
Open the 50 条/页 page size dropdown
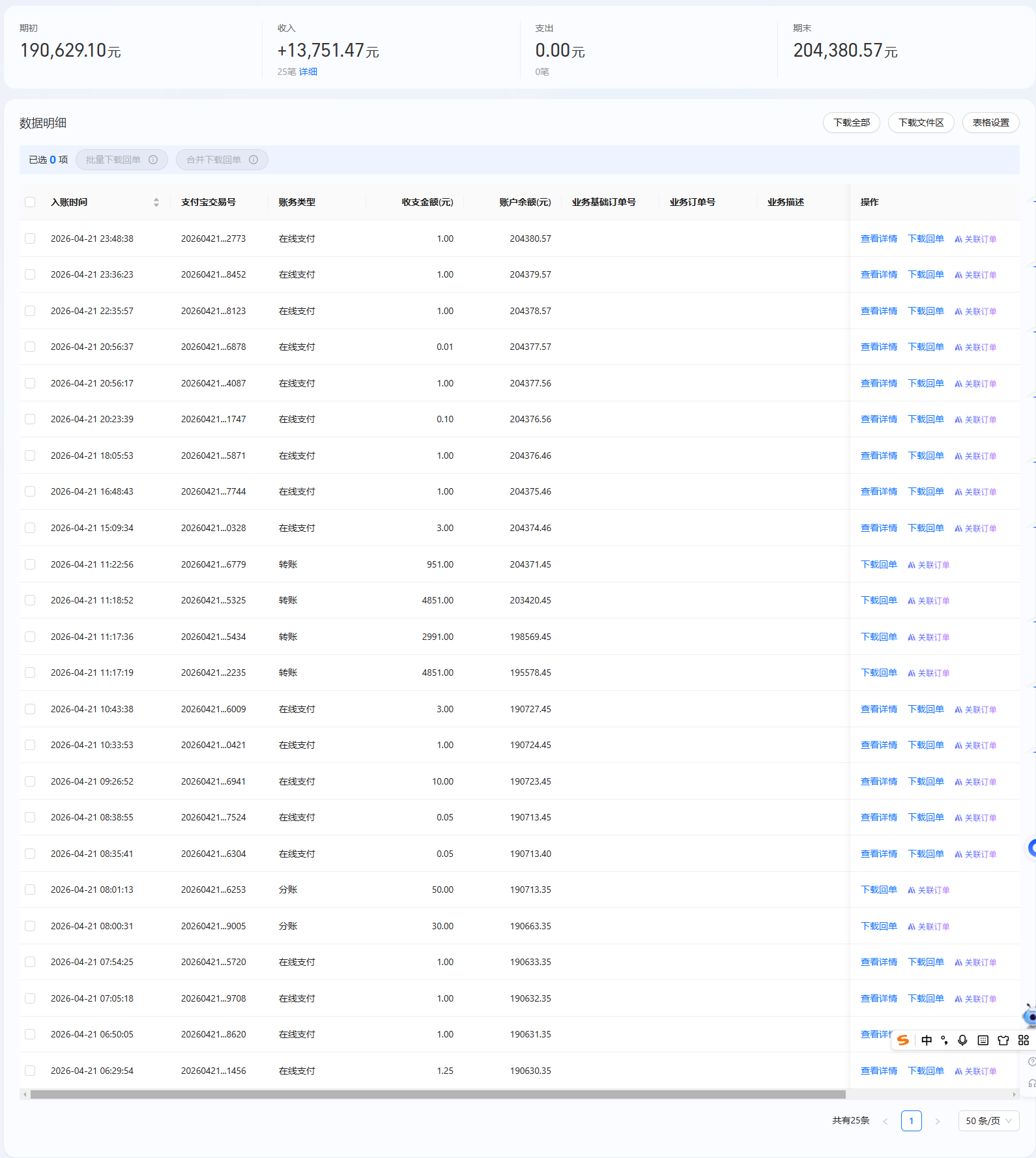988,1121
